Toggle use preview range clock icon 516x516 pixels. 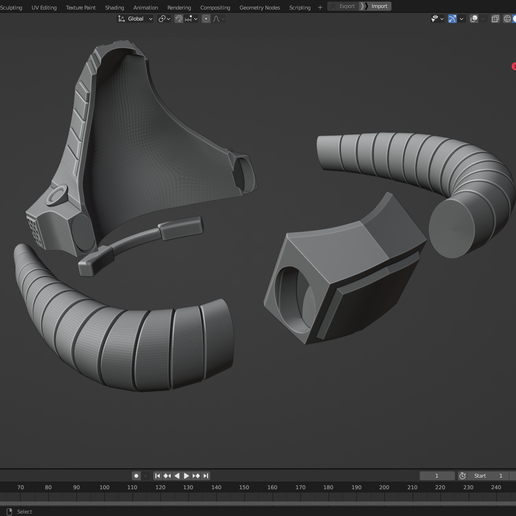[x=462, y=476]
